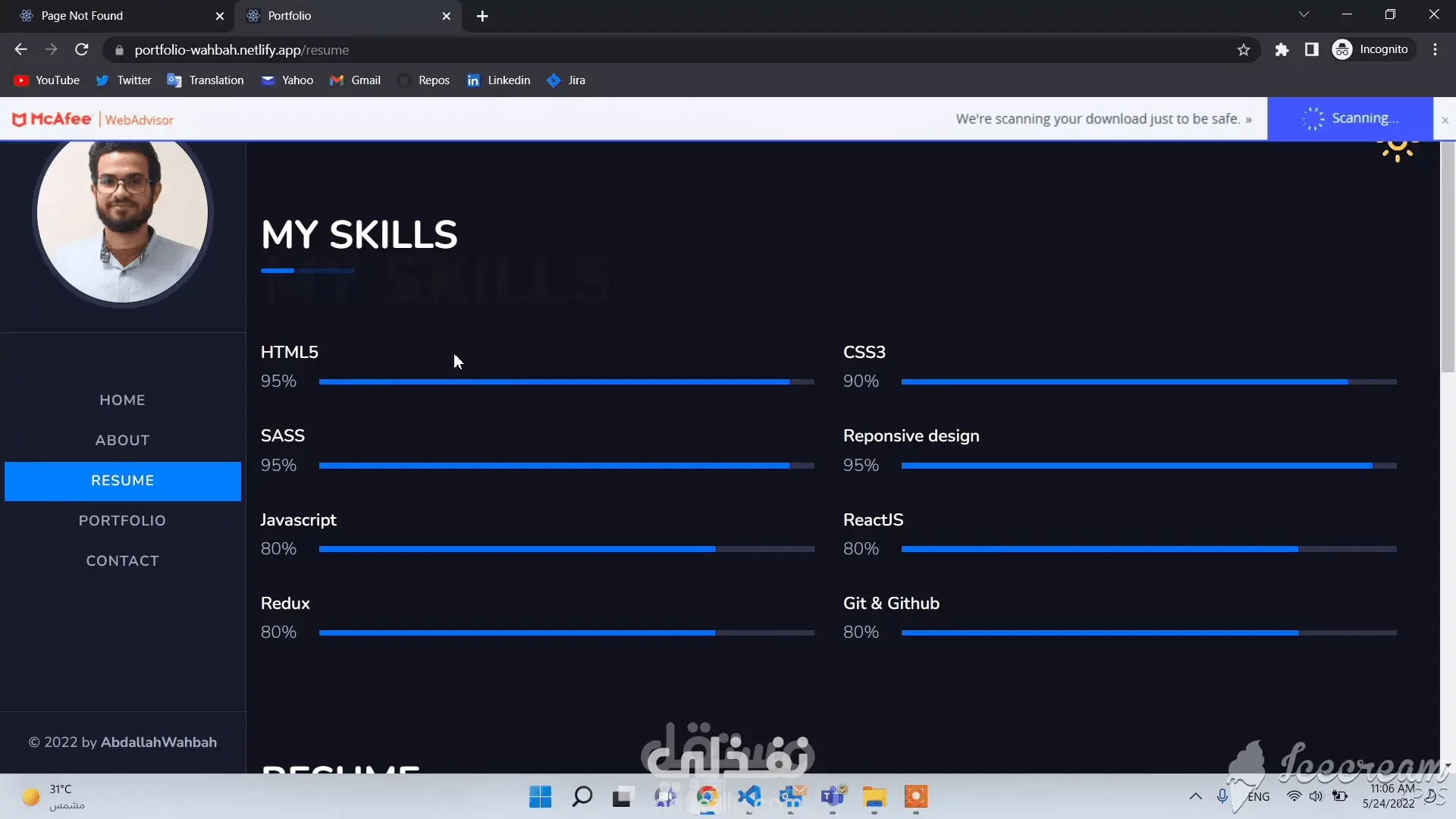The width and height of the screenshot is (1456, 819).
Task: Launch Visual Studio Code from taskbar
Action: coord(749,796)
